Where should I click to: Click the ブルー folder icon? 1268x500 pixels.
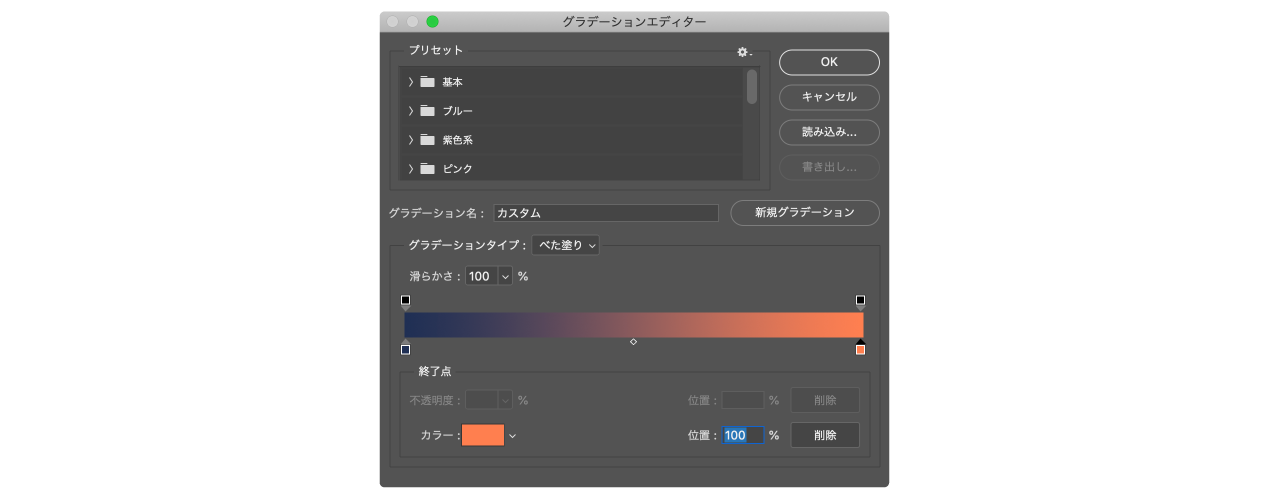pyautogui.click(x=428, y=111)
